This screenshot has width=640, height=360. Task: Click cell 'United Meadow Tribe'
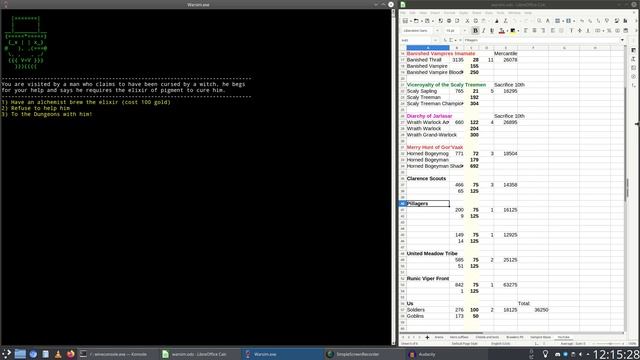432,253
